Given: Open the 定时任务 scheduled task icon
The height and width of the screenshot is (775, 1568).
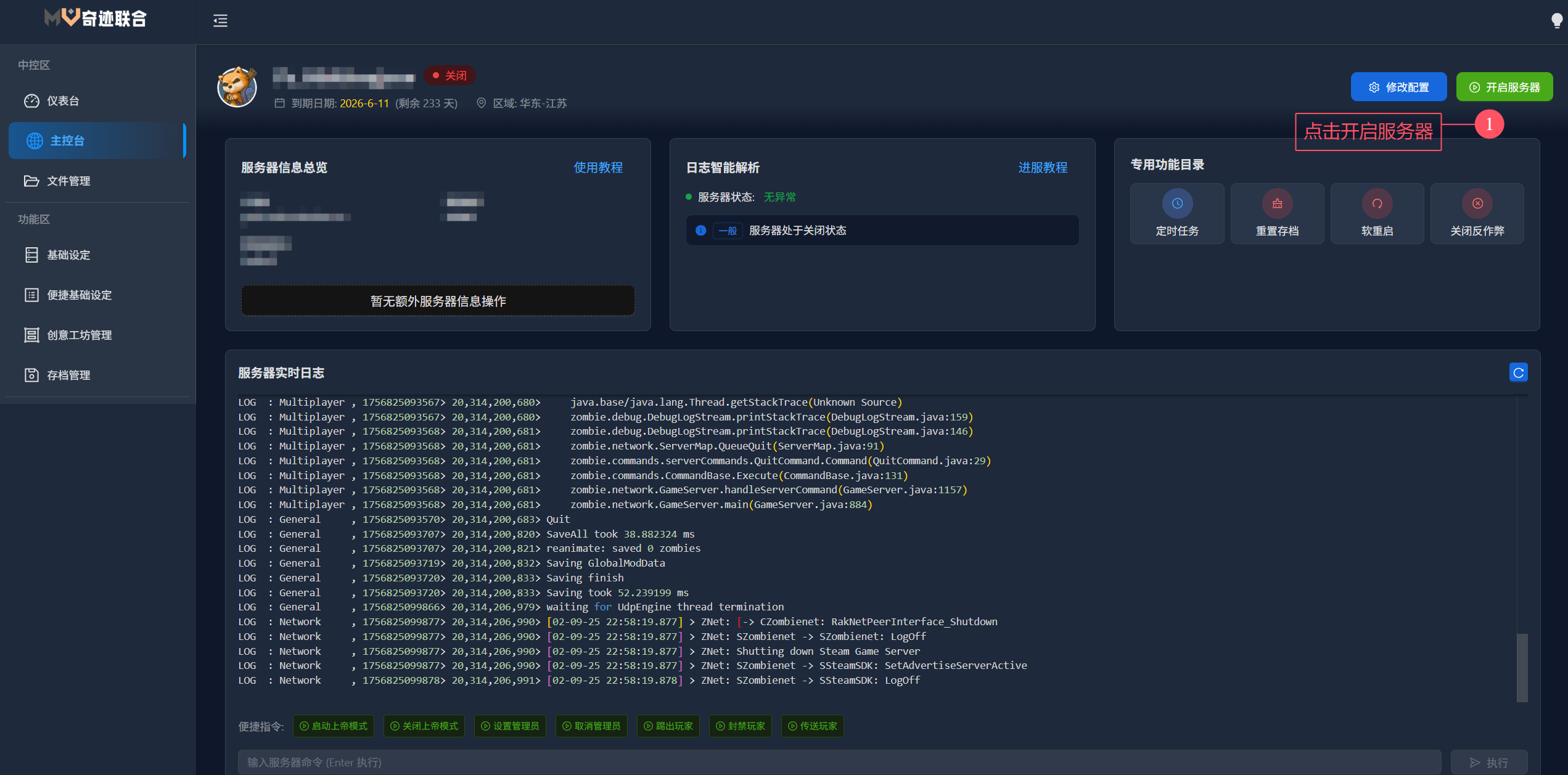Looking at the screenshot, I should [1176, 204].
